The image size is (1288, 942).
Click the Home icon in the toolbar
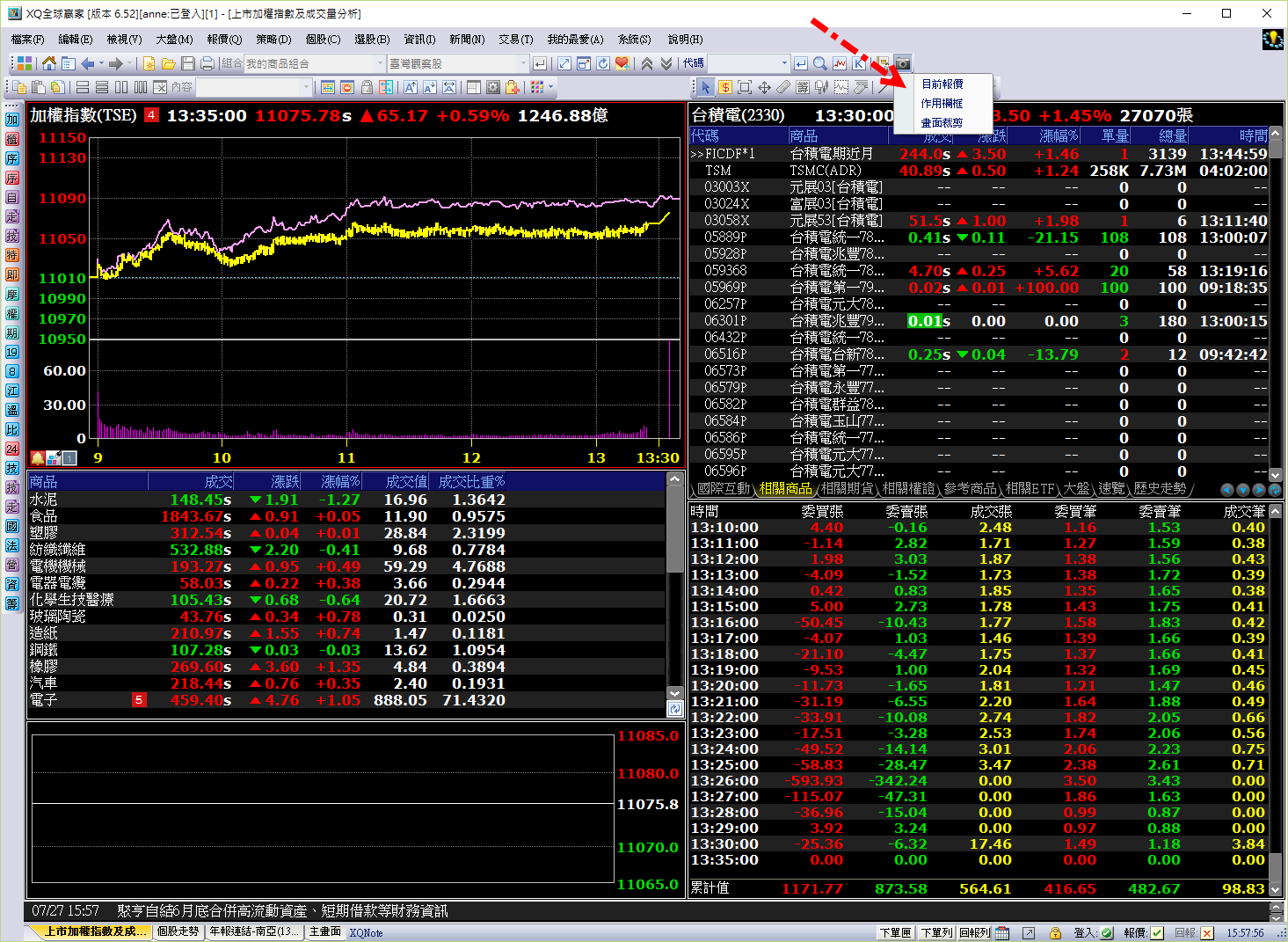49,63
